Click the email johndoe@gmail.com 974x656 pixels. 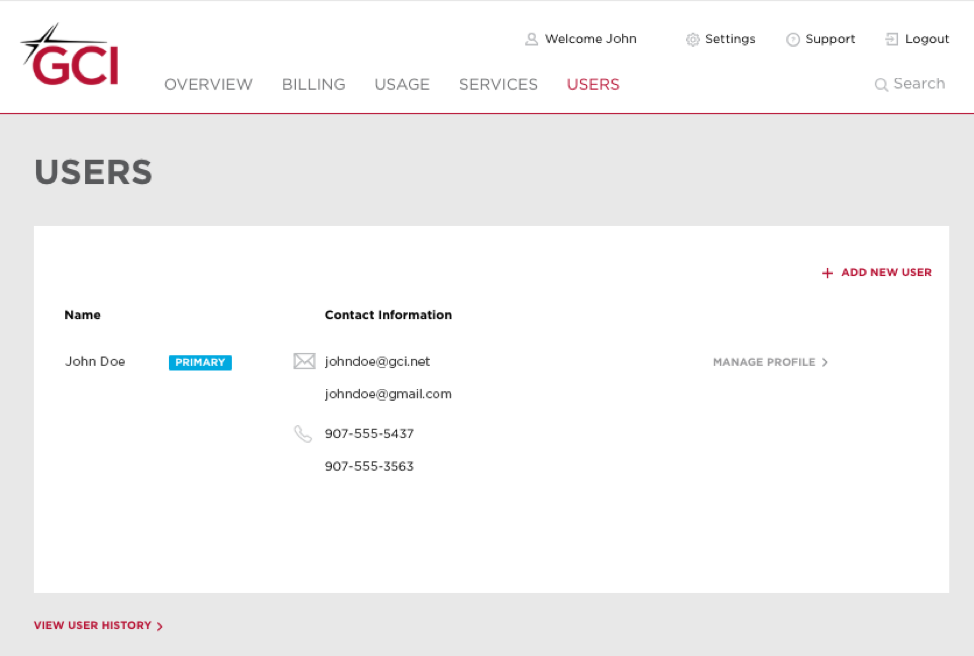tap(388, 394)
